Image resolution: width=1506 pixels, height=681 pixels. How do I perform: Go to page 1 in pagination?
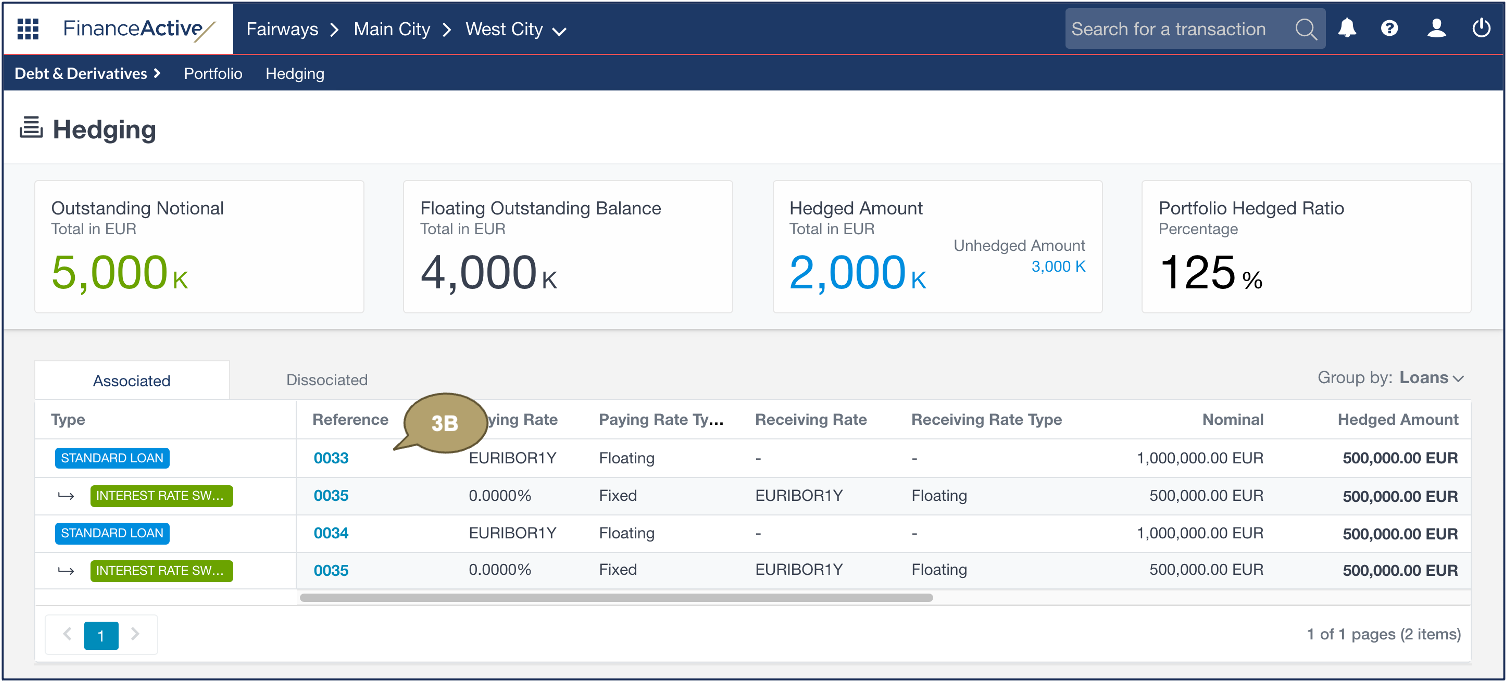[x=101, y=635]
